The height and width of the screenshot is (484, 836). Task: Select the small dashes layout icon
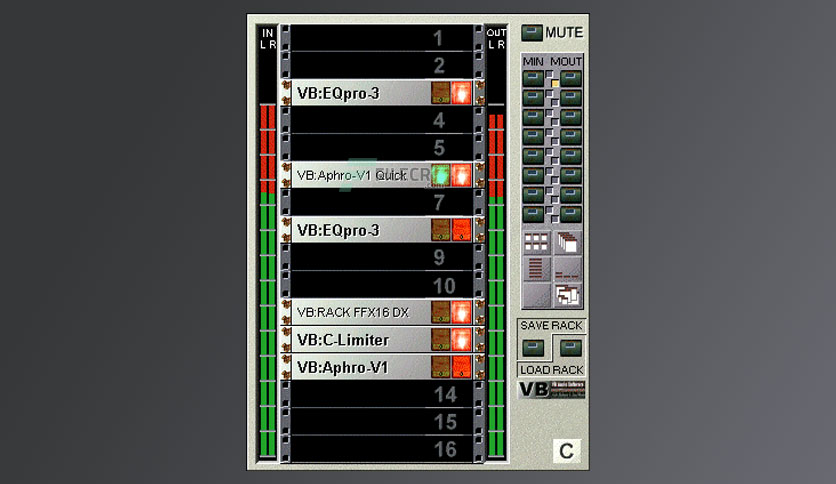tap(567, 269)
